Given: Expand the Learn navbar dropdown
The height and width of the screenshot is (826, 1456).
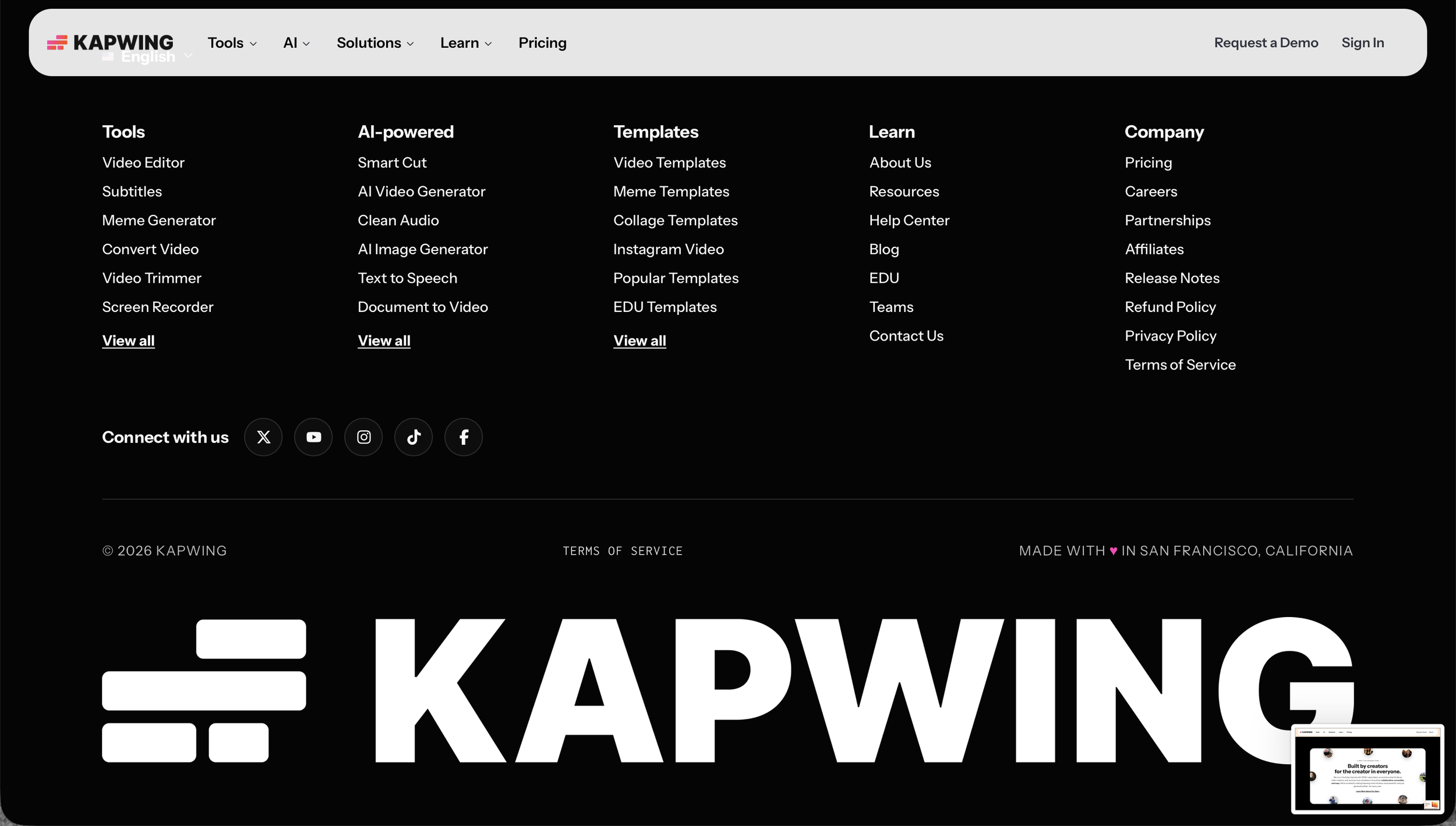Looking at the screenshot, I should click(x=465, y=43).
